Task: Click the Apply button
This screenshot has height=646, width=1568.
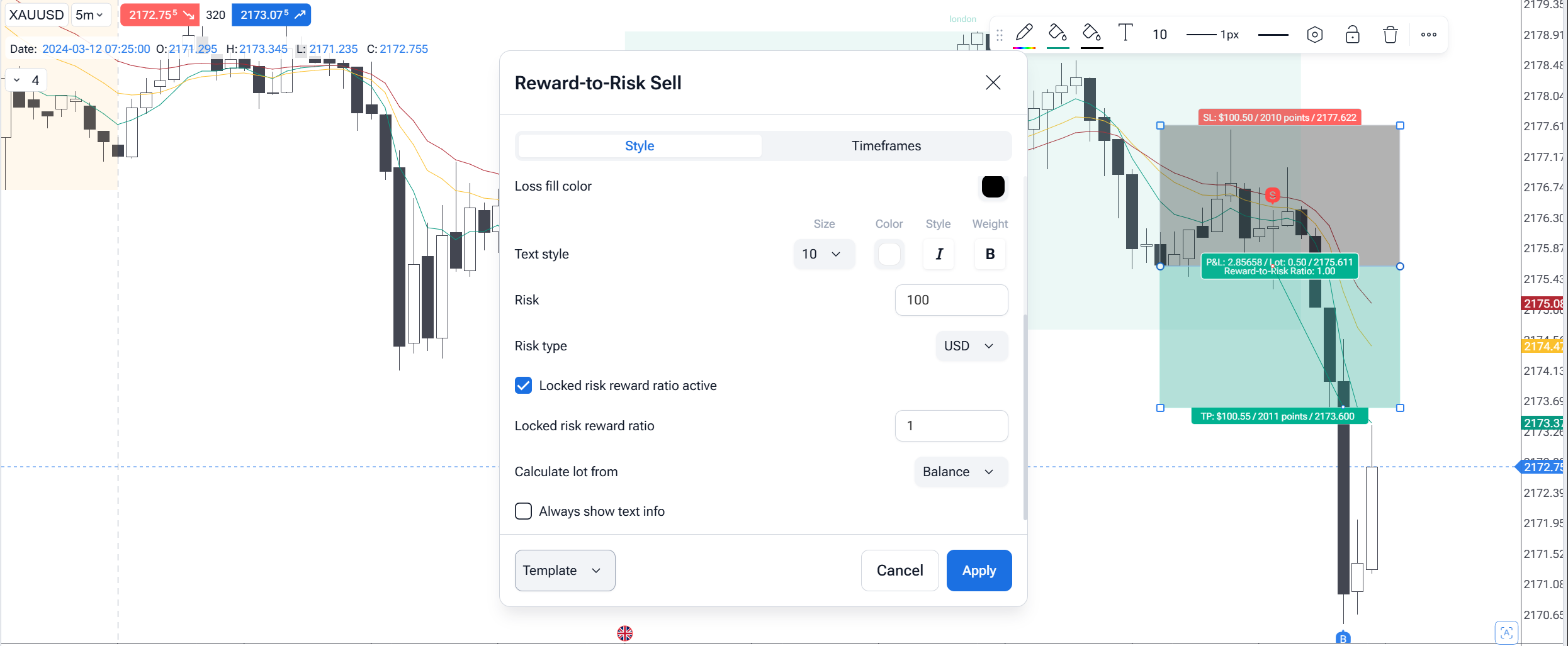Action: [979, 571]
